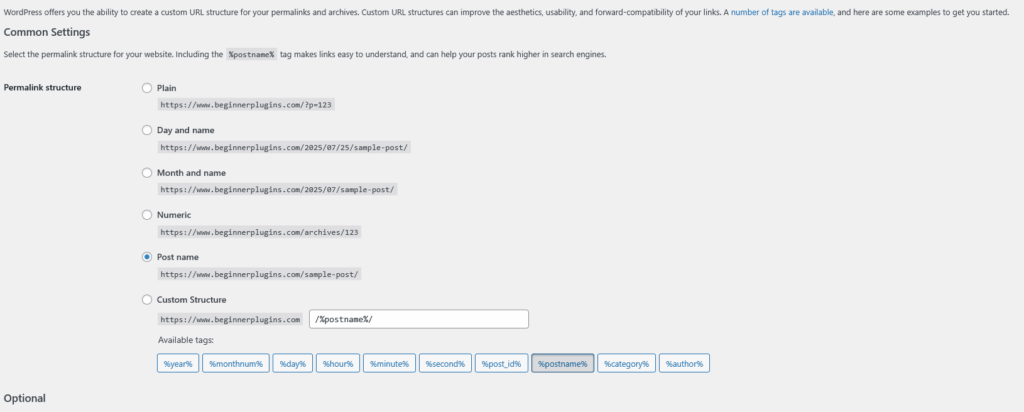The width and height of the screenshot is (1024, 412).
Task: Open the "number of tags are available" link
Action: click(x=782, y=12)
